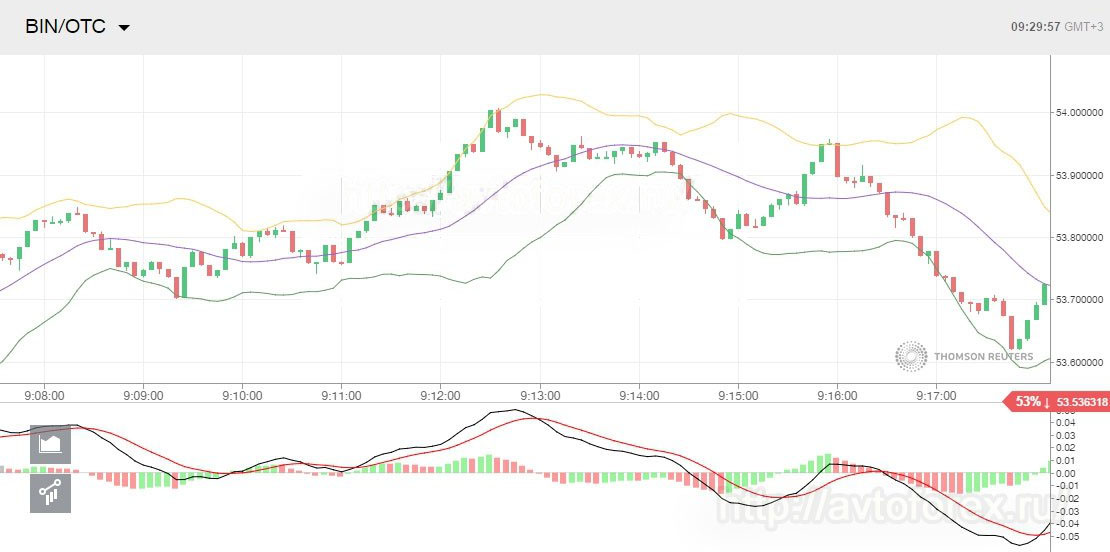Click the 0.04 MACD scale label
Image resolution: width=1110 pixels, height=552 pixels.
pyautogui.click(x=1067, y=423)
